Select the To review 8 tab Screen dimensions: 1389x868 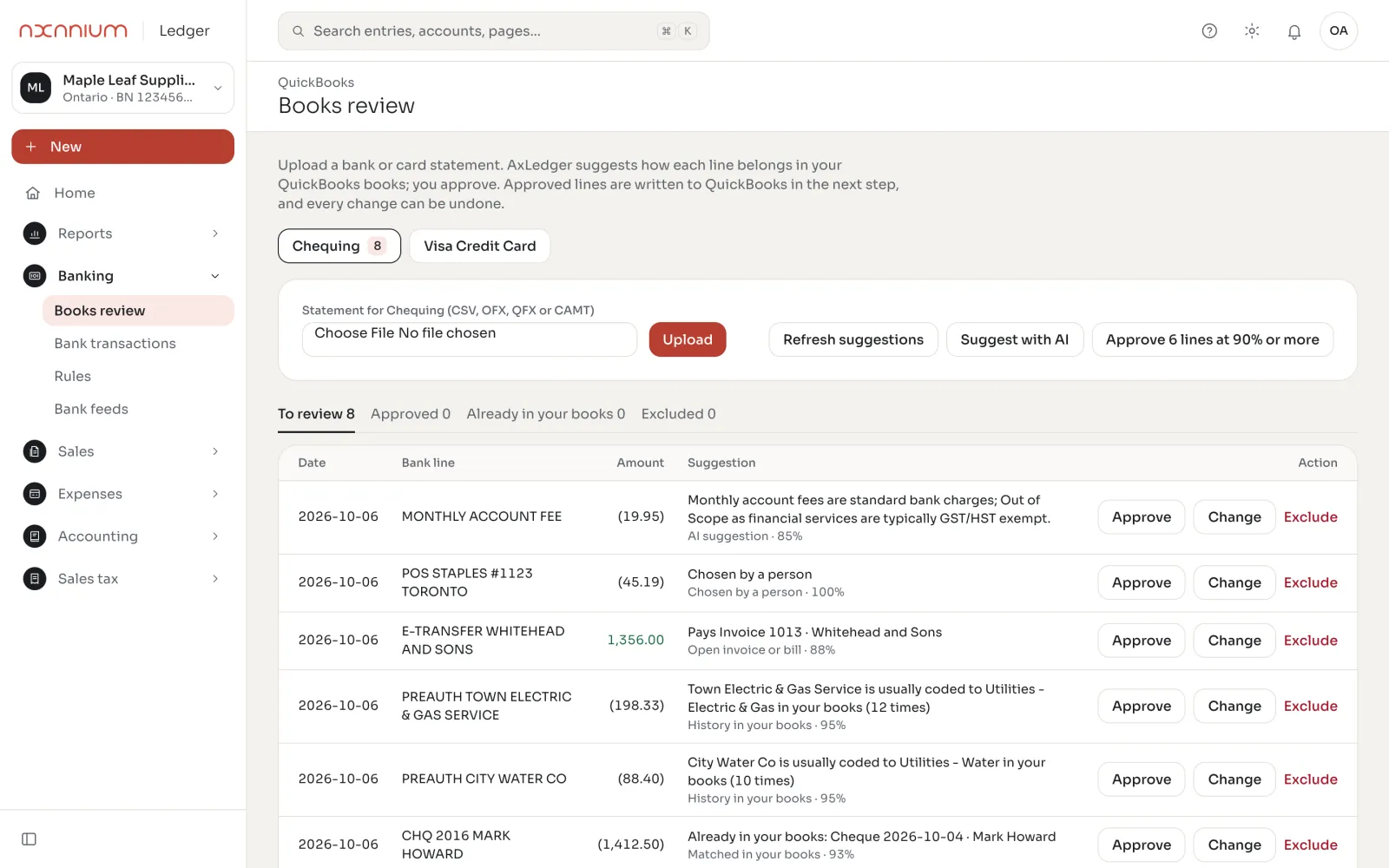[316, 414]
